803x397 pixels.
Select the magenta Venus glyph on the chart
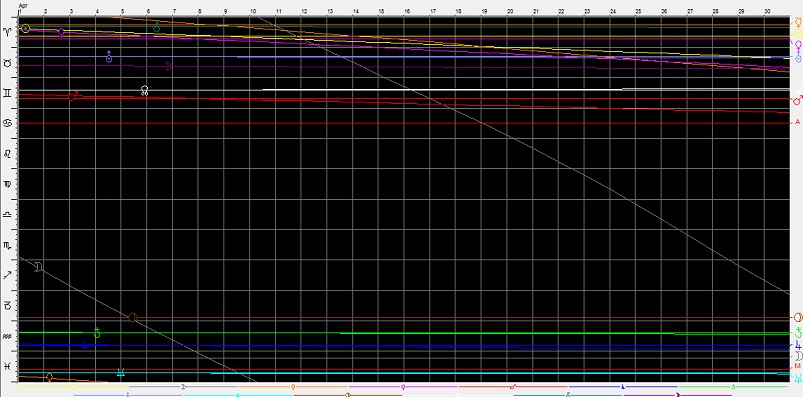coord(61,33)
